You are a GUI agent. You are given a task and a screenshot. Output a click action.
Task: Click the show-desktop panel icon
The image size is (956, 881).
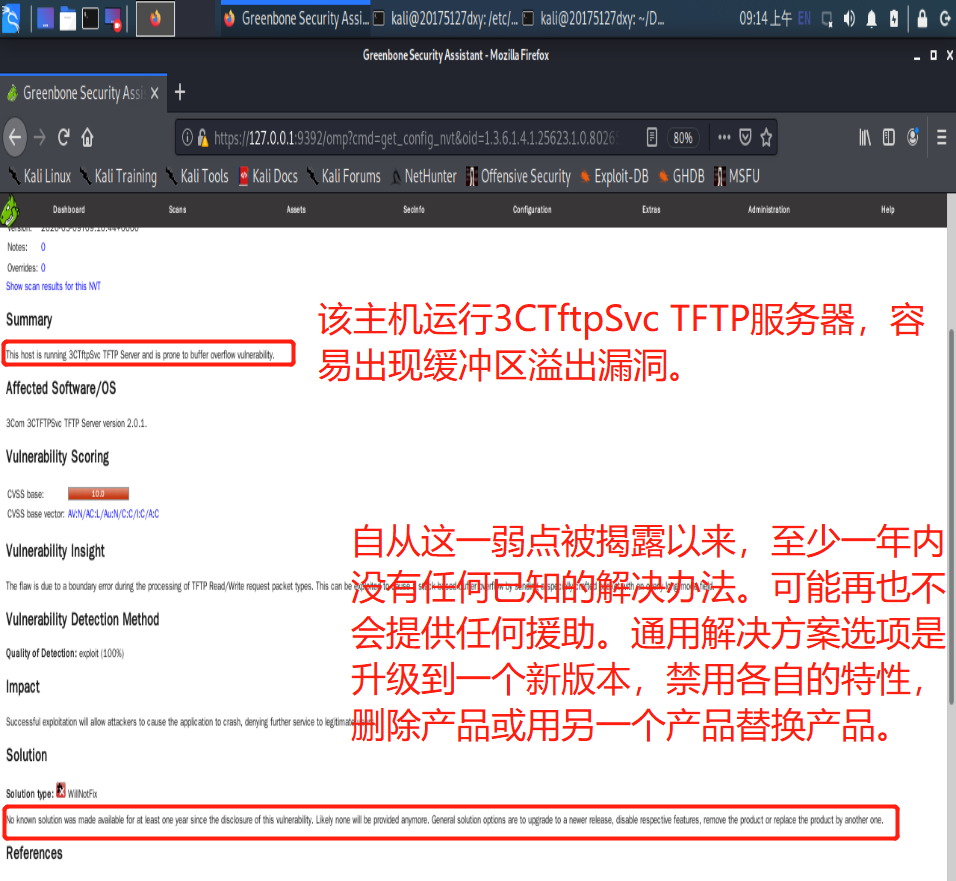45,19
